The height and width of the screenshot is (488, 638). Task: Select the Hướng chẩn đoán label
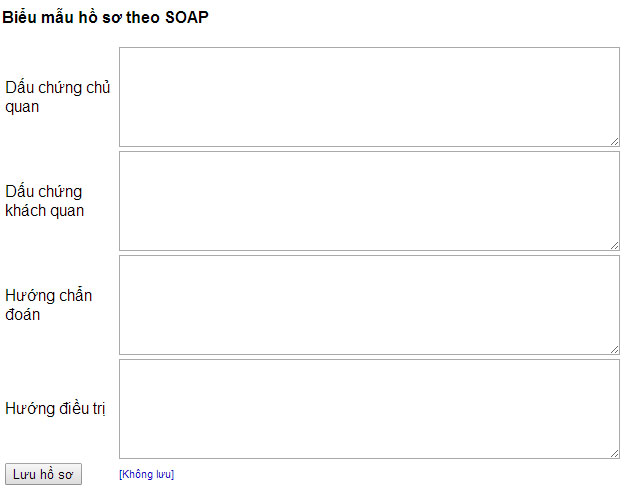[x=48, y=305]
